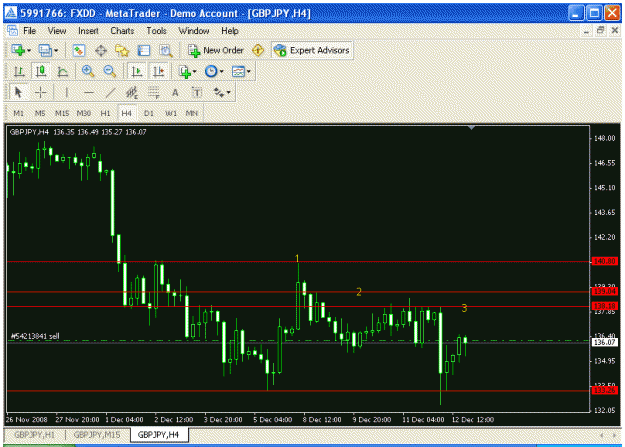Click the New Order button
Viewport: 625px width, 447px height.
point(216,50)
